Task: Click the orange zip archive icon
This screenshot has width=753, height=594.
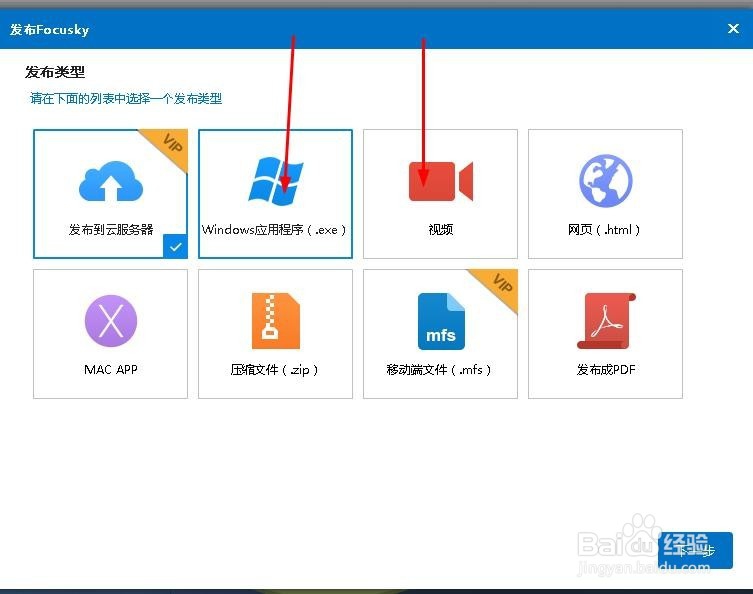Action: click(x=275, y=322)
